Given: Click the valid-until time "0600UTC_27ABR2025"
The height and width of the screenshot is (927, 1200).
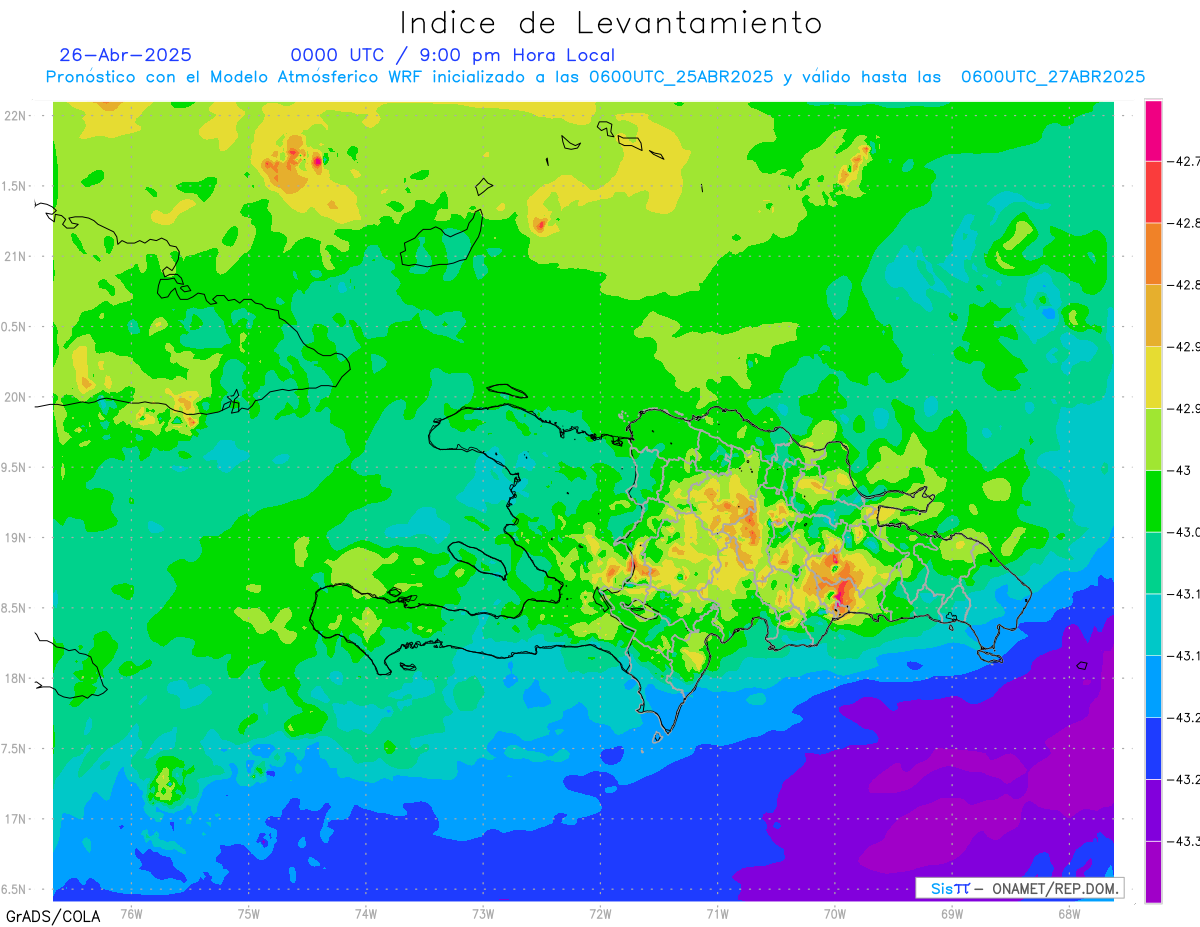Looking at the screenshot, I should pyautogui.click(x=1052, y=77).
